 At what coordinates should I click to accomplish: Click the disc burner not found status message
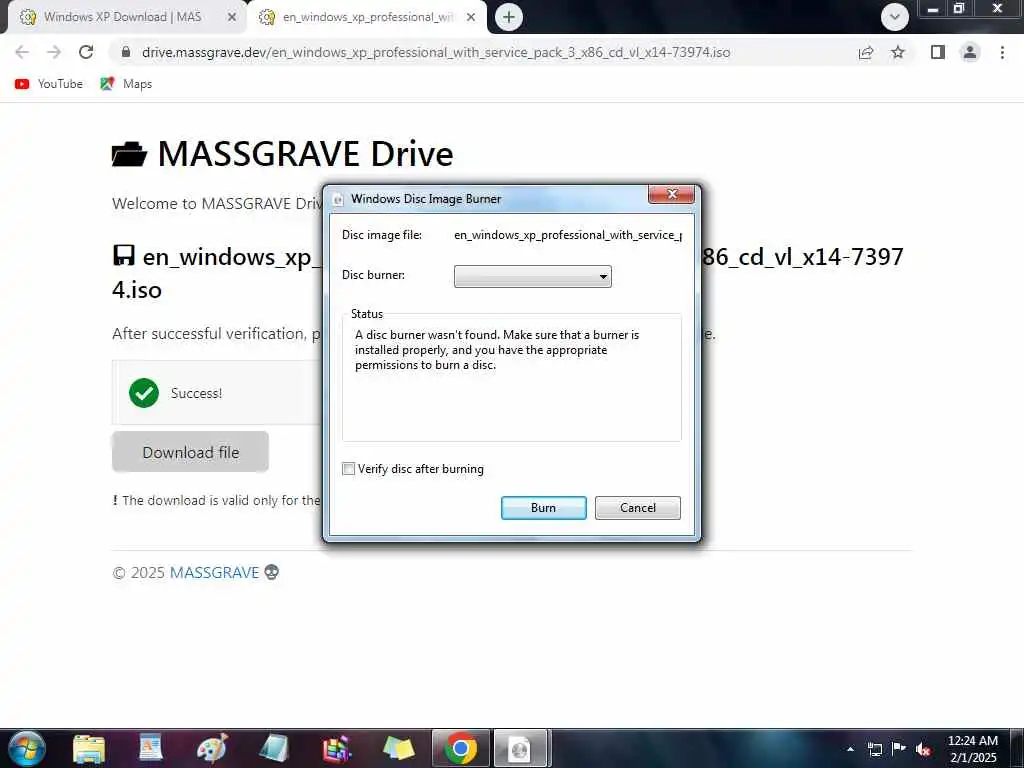(497, 350)
